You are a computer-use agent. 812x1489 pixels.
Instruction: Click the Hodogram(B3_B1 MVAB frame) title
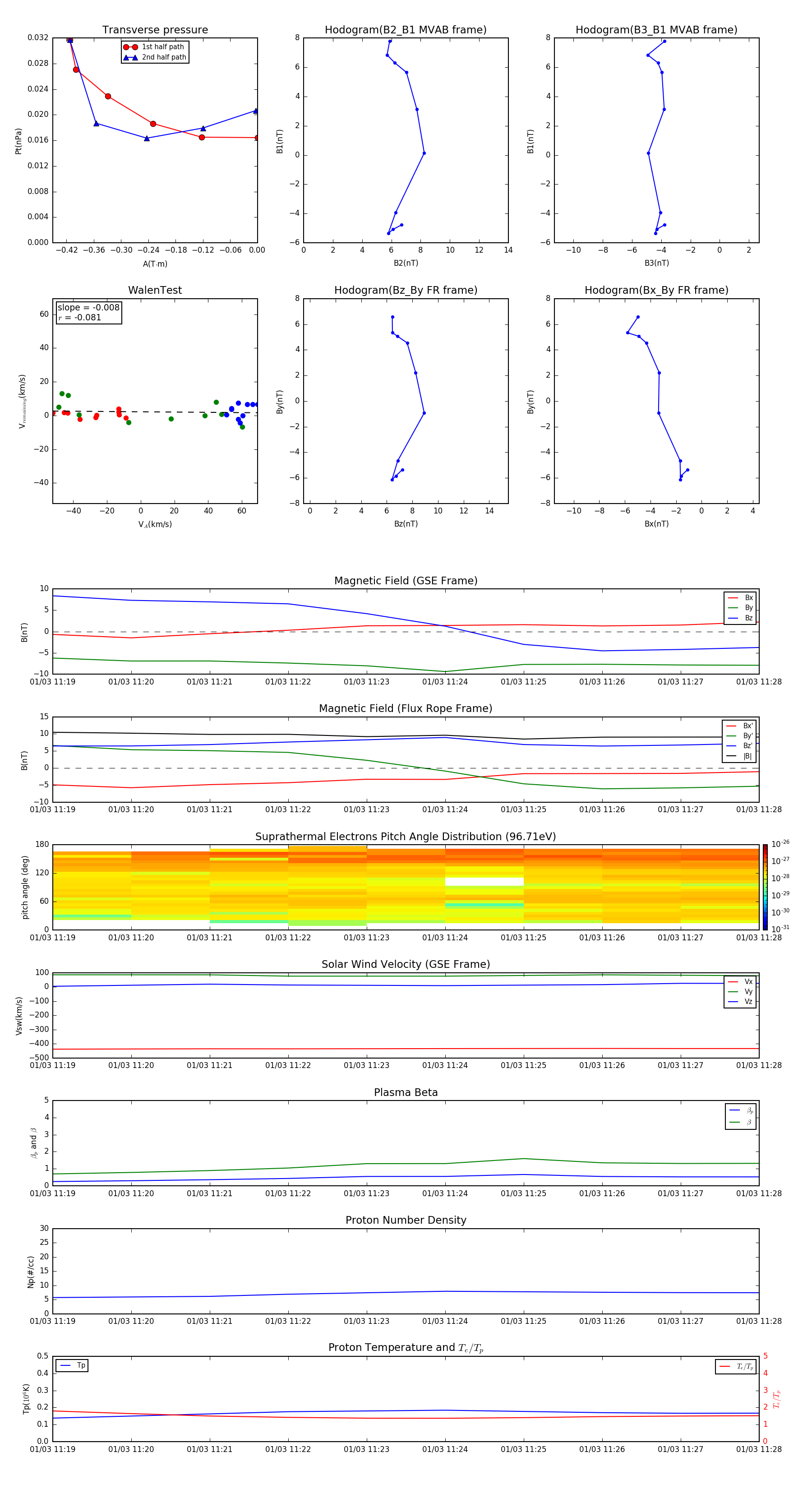[656, 30]
